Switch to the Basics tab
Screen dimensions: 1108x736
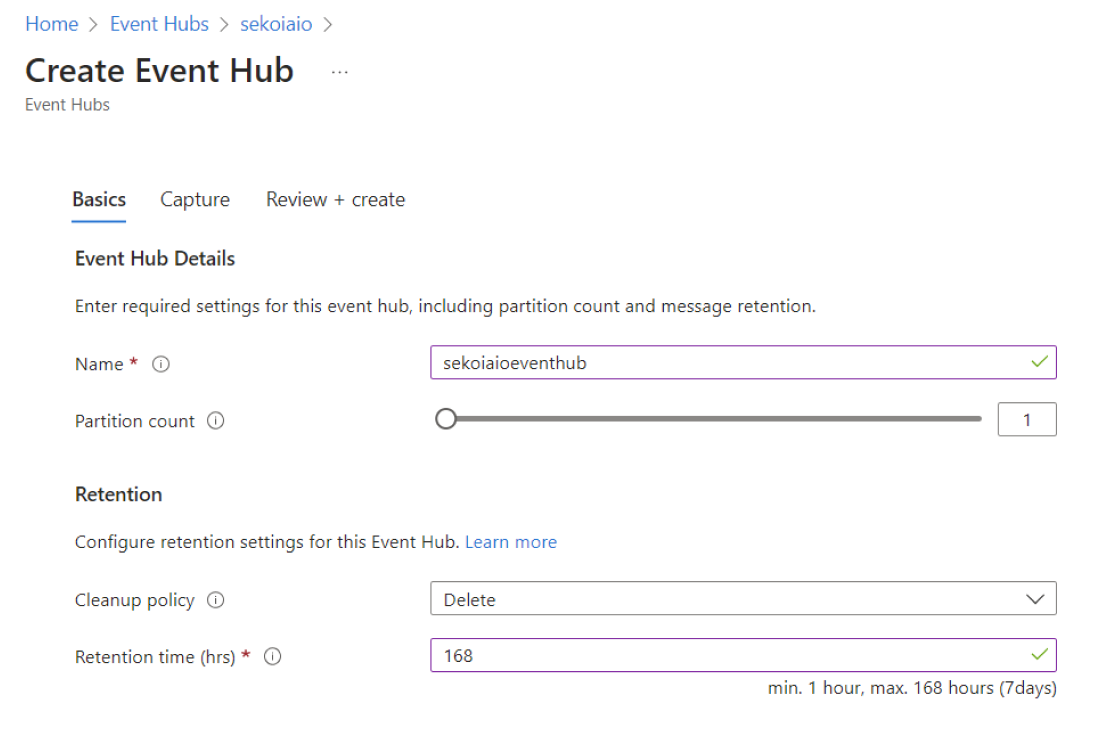[x=99, y=199]
